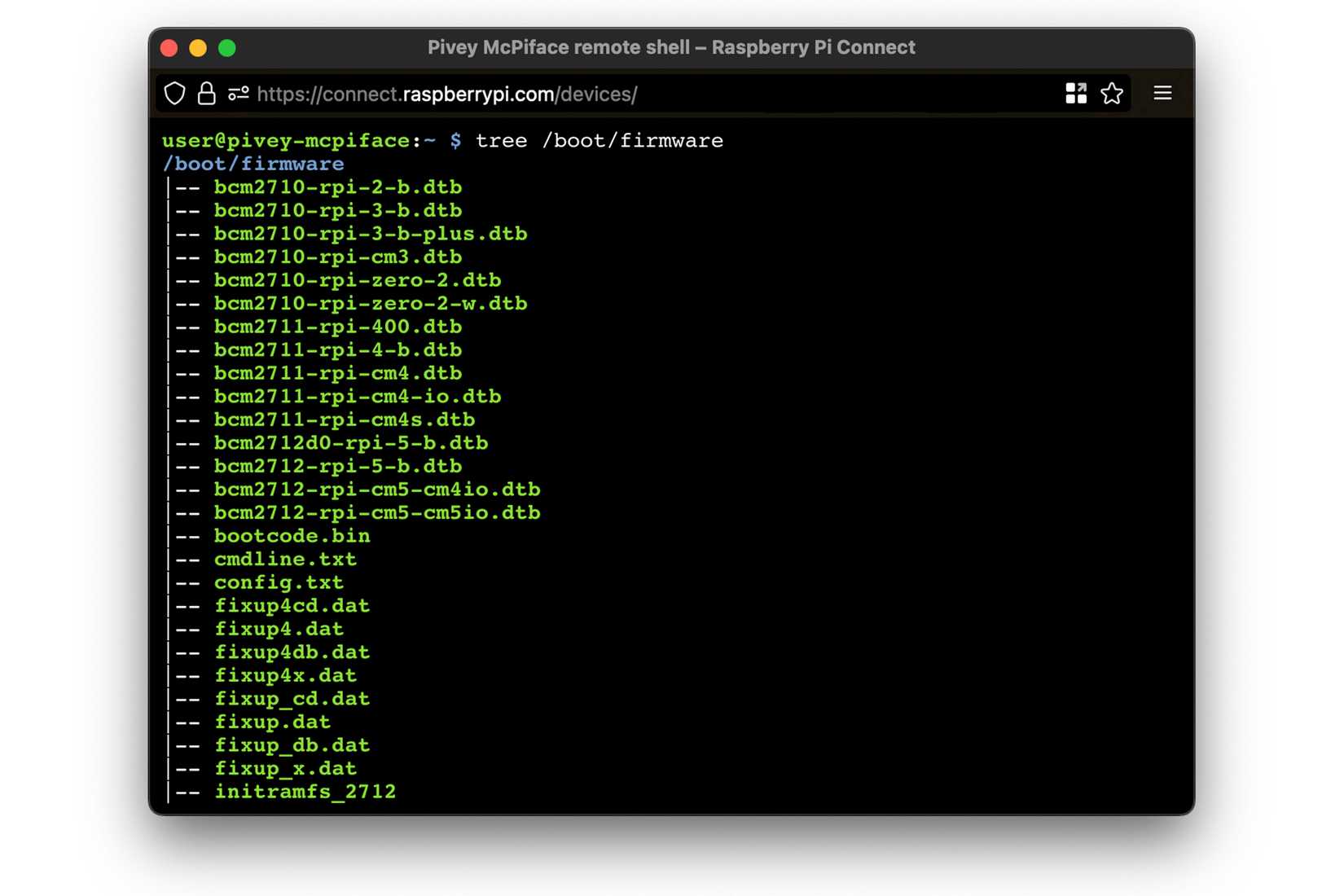
Task: Select bcm2711-rpi-cm4s.dtb file name
Action: [x=345, y=419]
